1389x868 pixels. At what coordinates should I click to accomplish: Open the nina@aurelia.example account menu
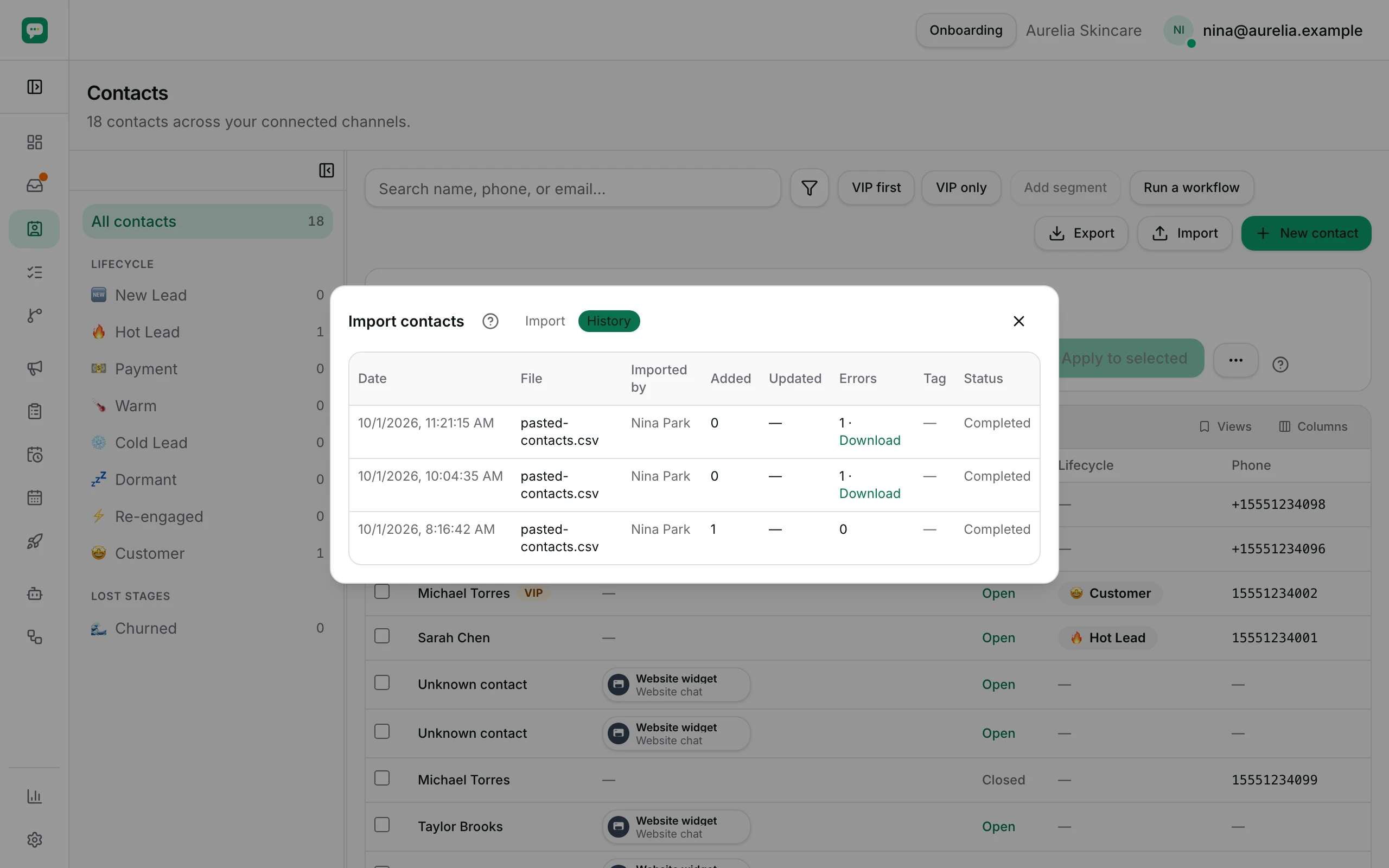[1263, 30]
